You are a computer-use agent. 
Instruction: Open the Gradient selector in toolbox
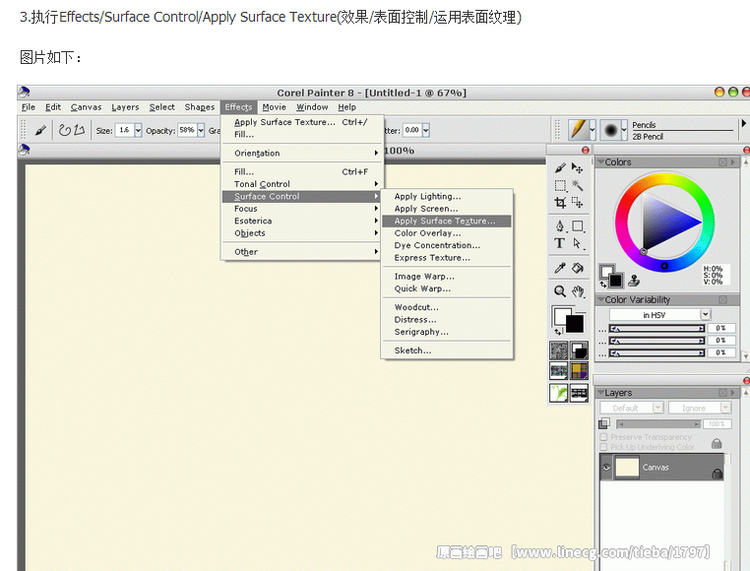579,351
